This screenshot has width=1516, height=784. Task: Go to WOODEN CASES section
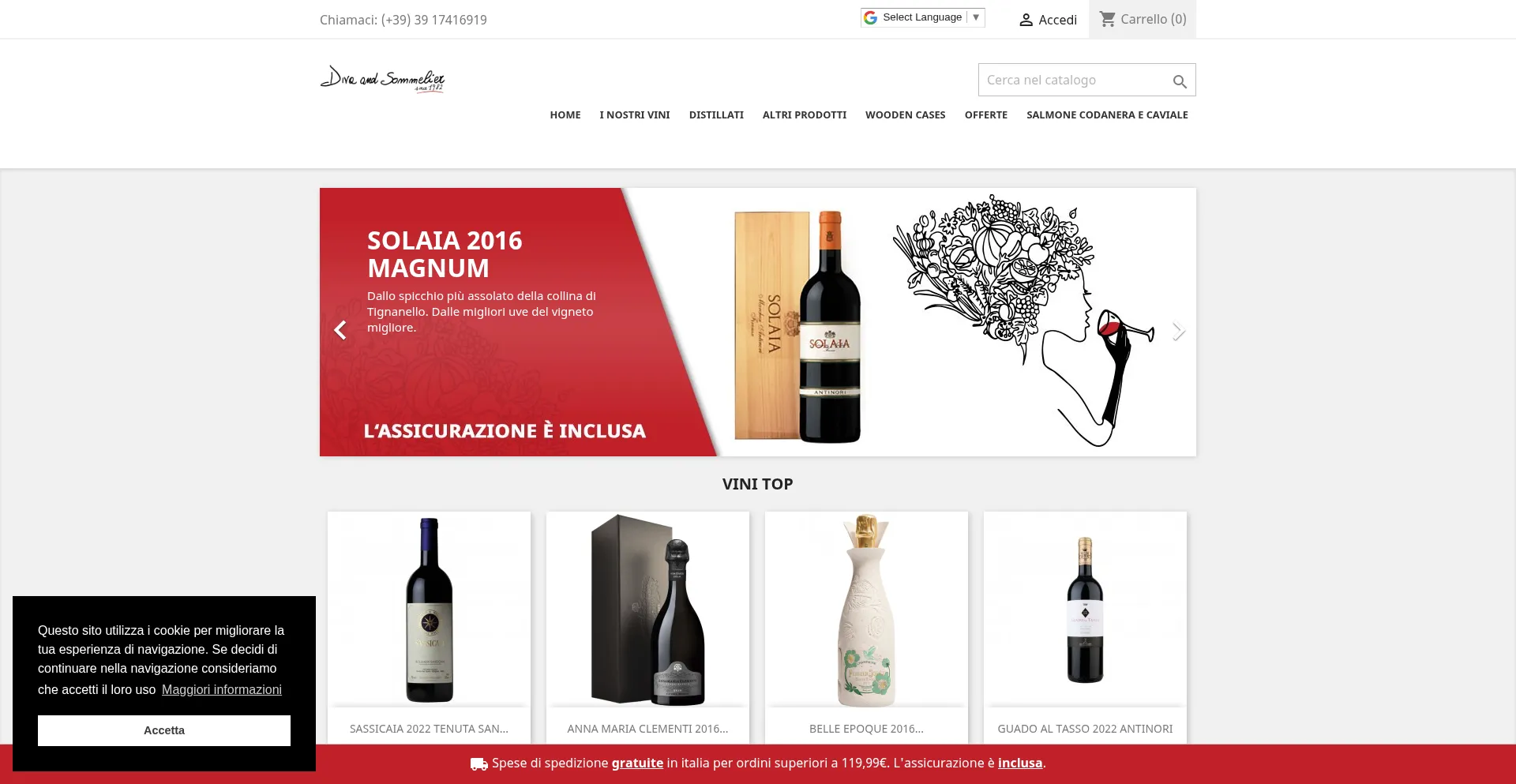[905, 115]
